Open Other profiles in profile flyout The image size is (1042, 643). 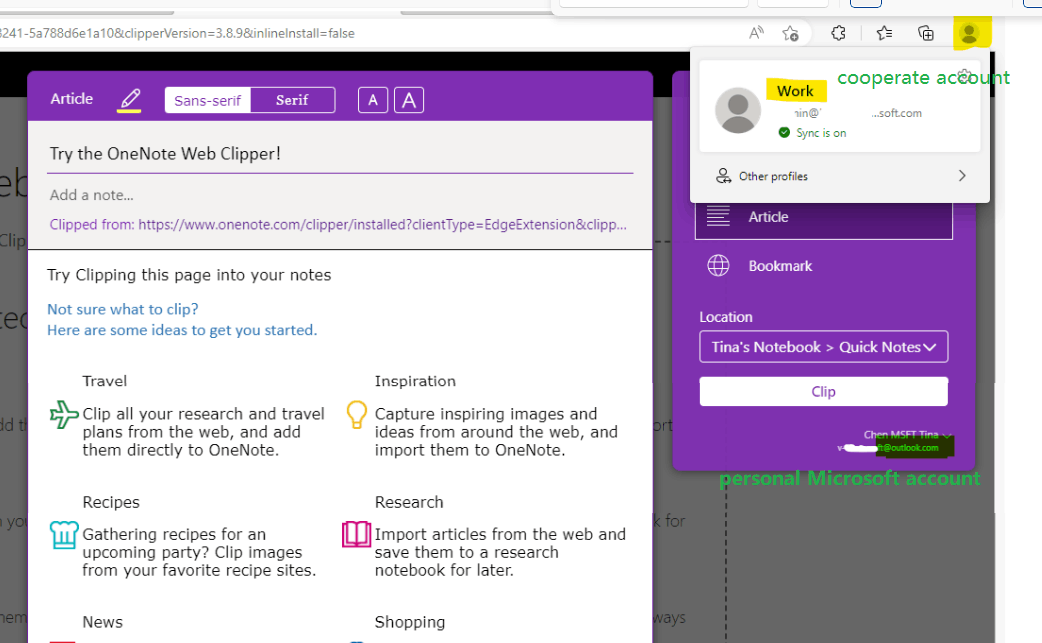point(840,176)
